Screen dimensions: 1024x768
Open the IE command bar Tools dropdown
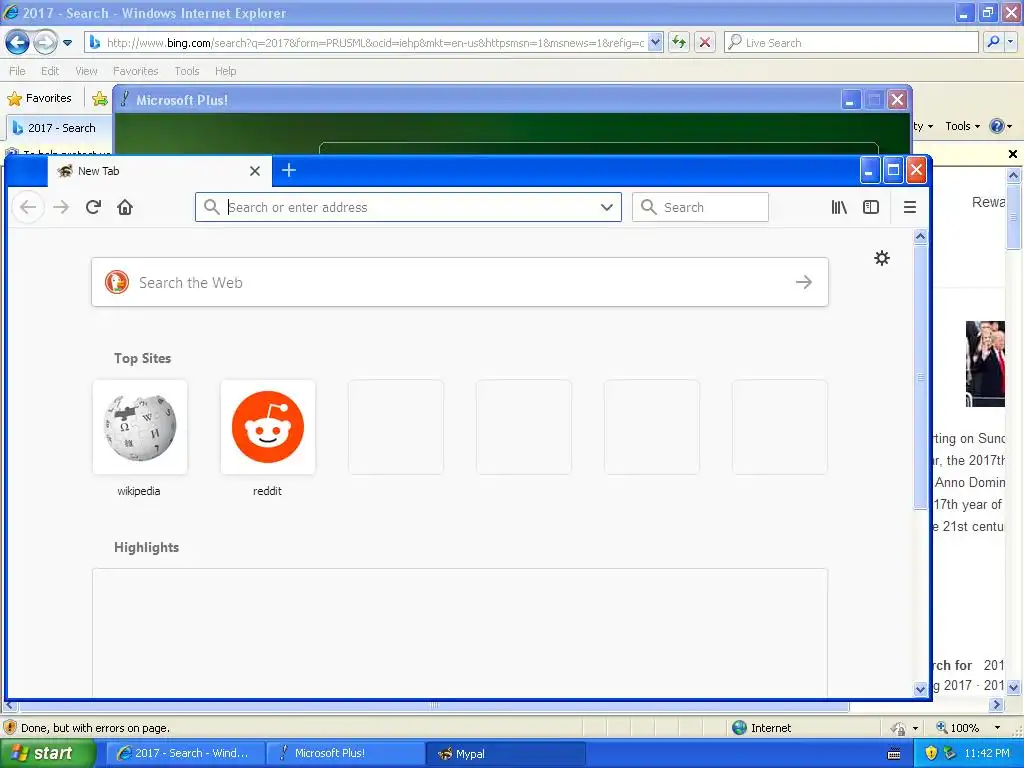(x=963, y=126)
